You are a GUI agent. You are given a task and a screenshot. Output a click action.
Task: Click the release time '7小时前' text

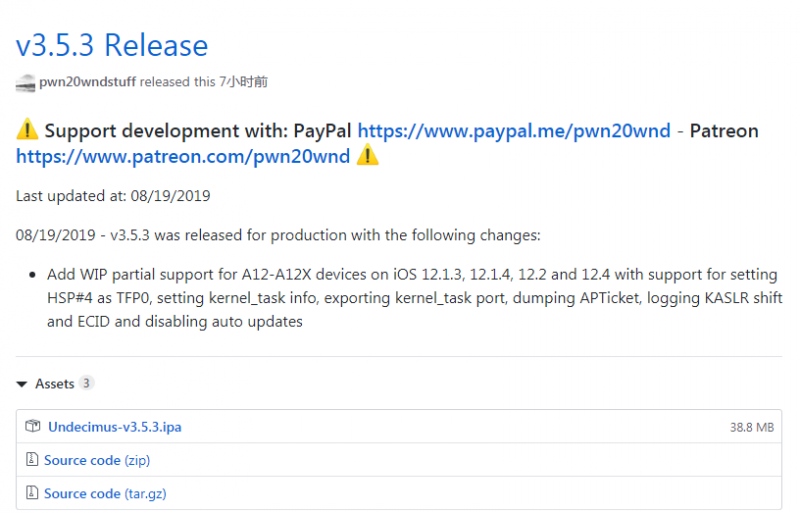(243, 82)
